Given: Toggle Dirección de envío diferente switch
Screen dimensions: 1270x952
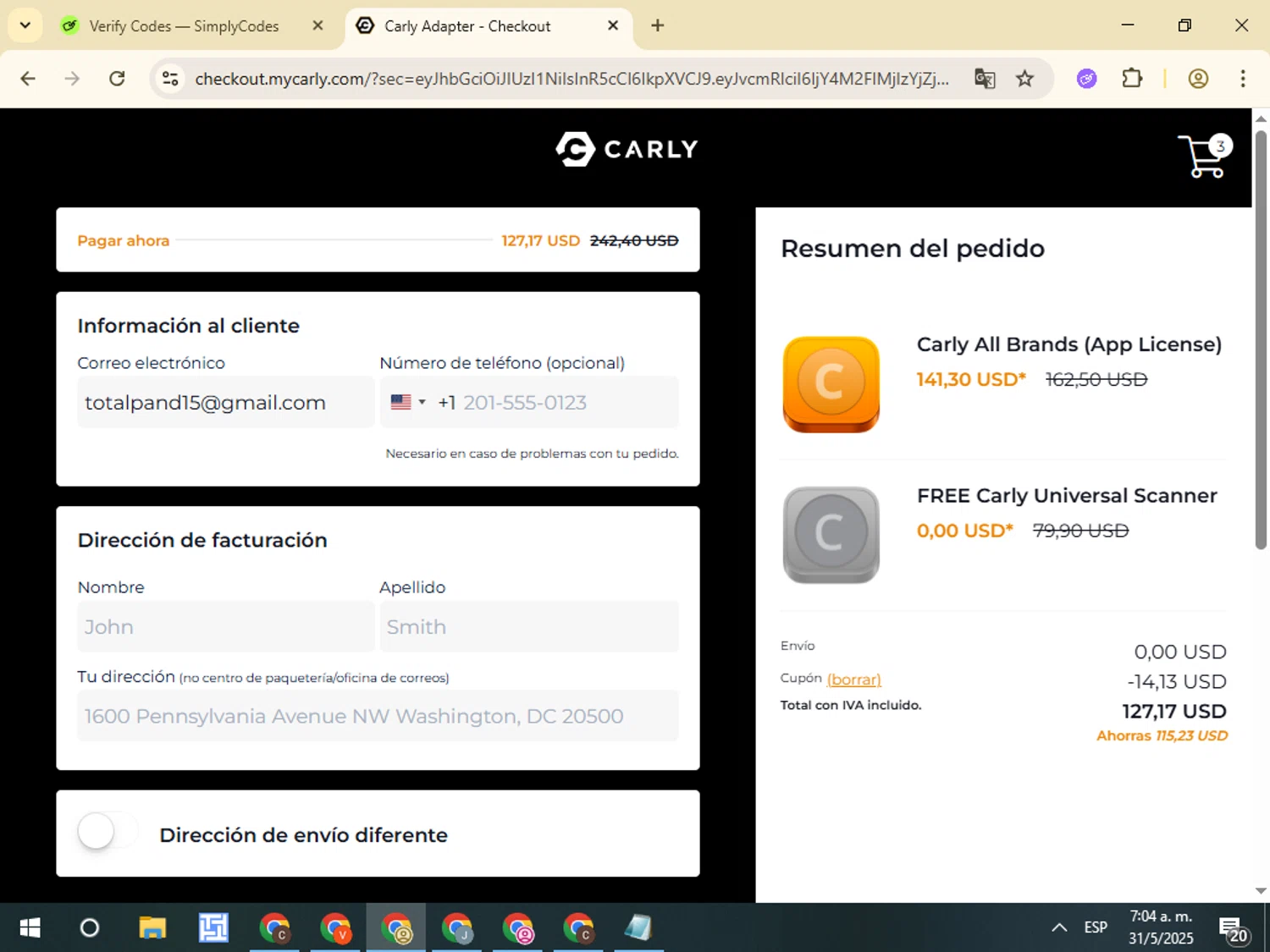Looking at the screenshot, I should pyautogui.click(x=108, y=832).
